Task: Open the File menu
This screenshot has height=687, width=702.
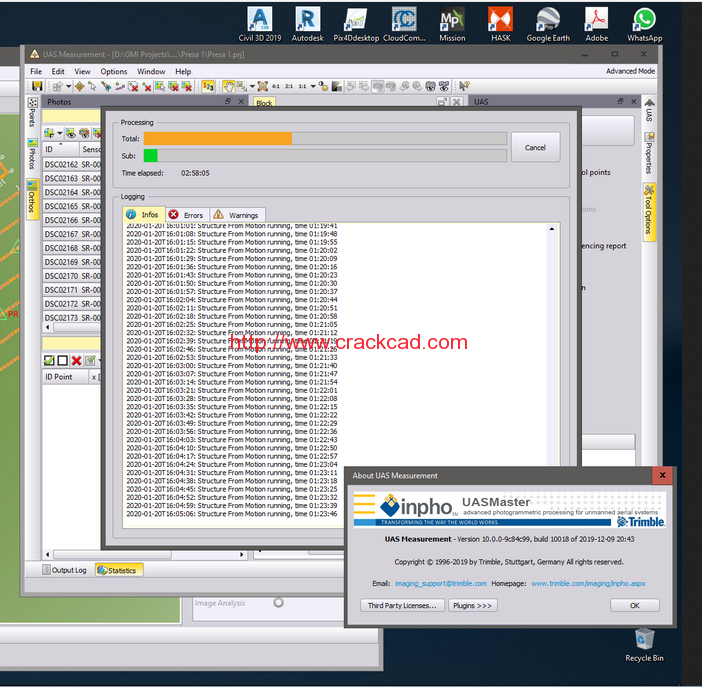Action: (36, 72)
